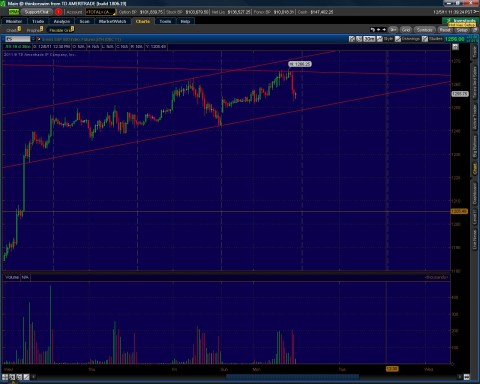Select the Flexible Grid sub-tab
The width and height of the screenshot is (480, 384).
click(x=60, y=30)
